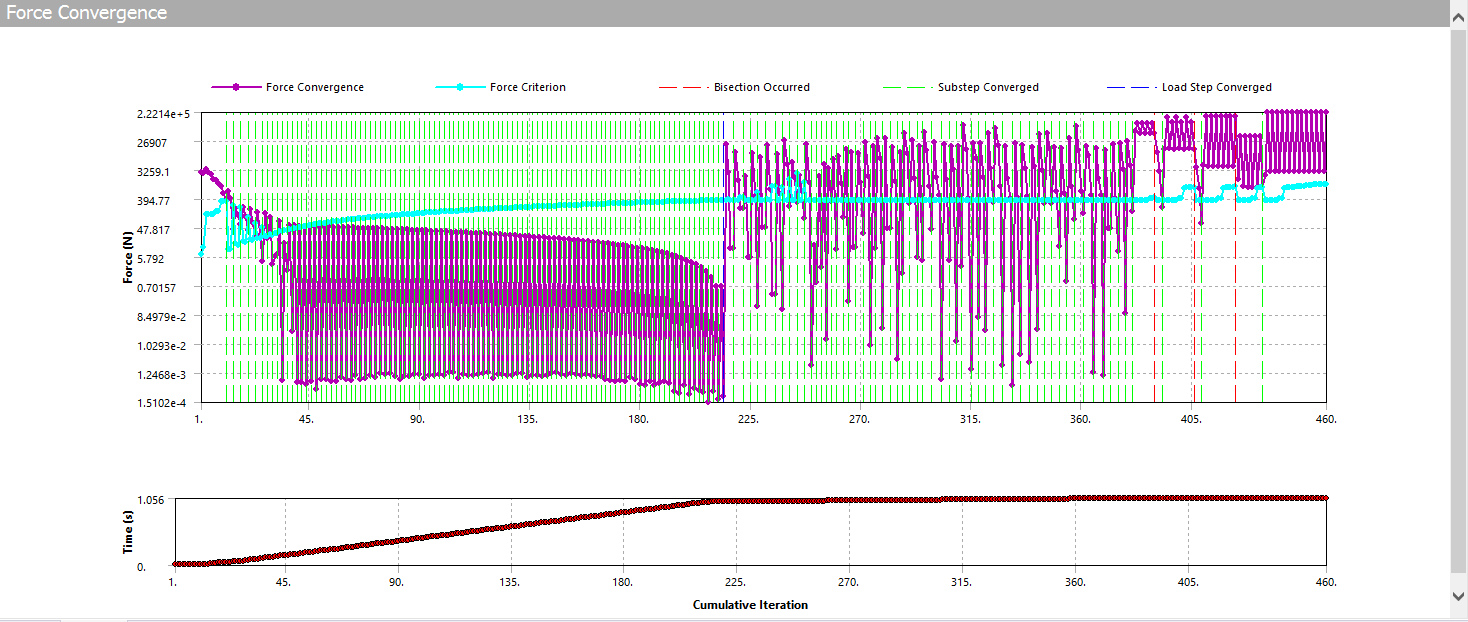
Task: Click the 1.056 time axis tick label
Action: 152,500
